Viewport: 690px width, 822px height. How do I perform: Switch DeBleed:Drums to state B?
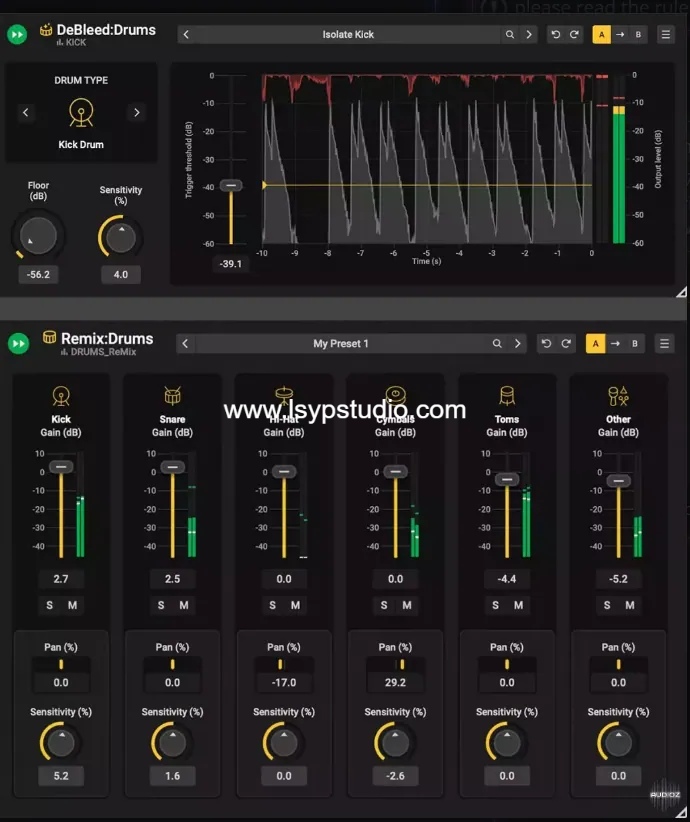(638, 35)
